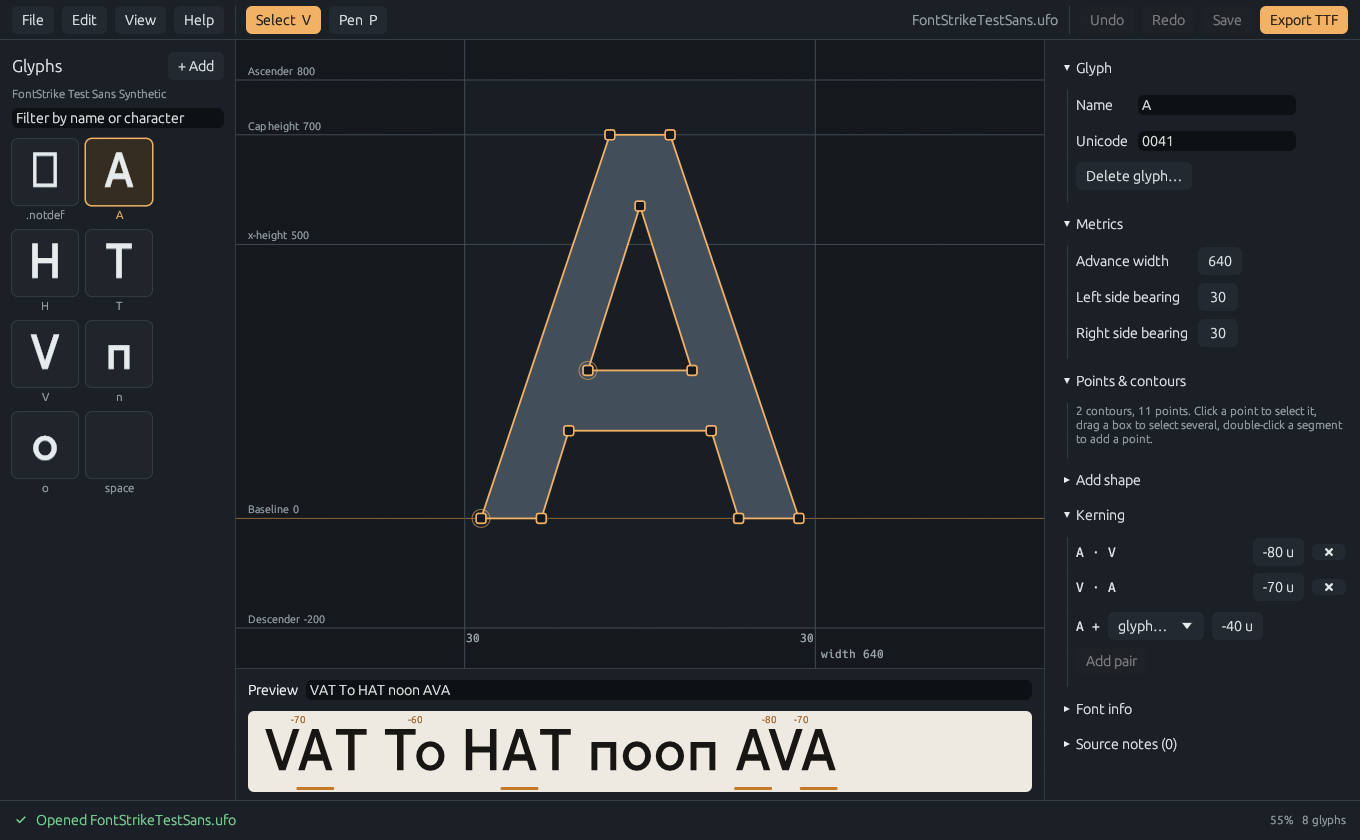Switch to the Select V tool
This screenshot has height=840, width=1360.
283,20
